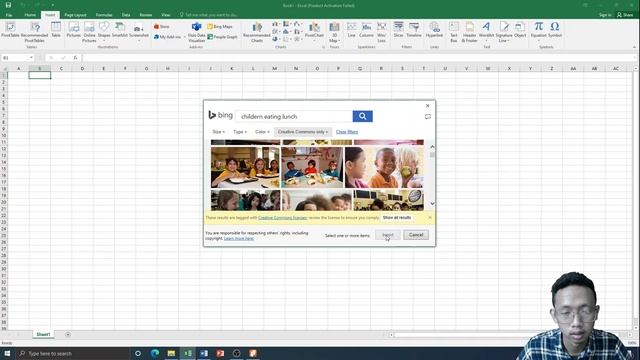Dismiss the yellow license notice

point(430,218)
